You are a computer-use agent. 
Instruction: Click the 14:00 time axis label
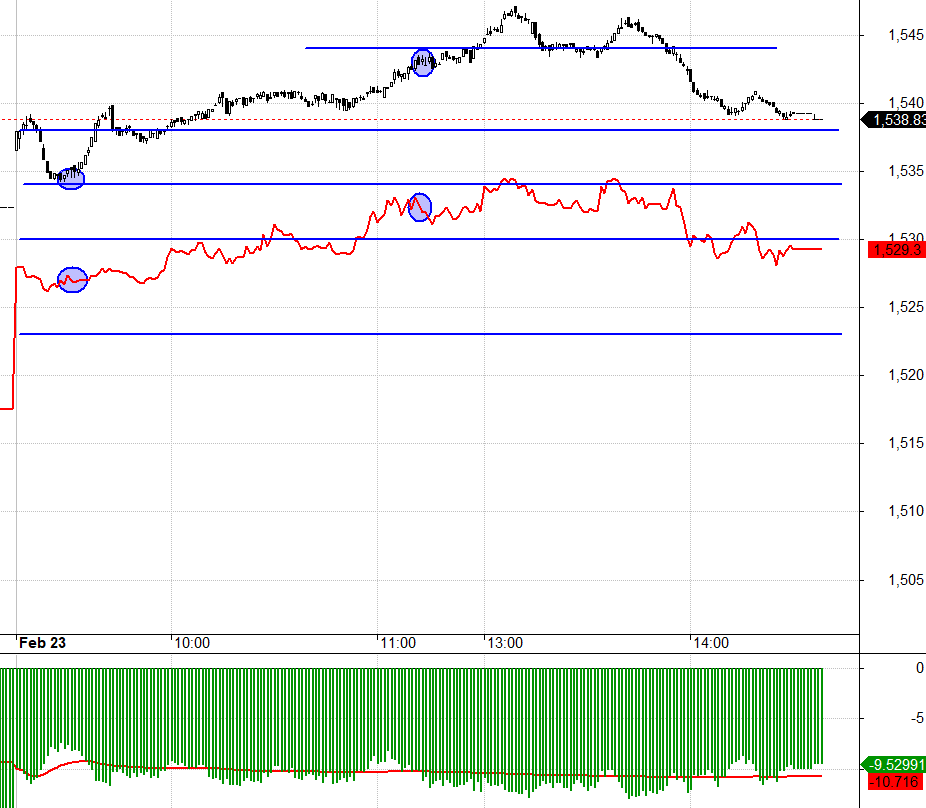pyautogui.click(x=711, y=643)
